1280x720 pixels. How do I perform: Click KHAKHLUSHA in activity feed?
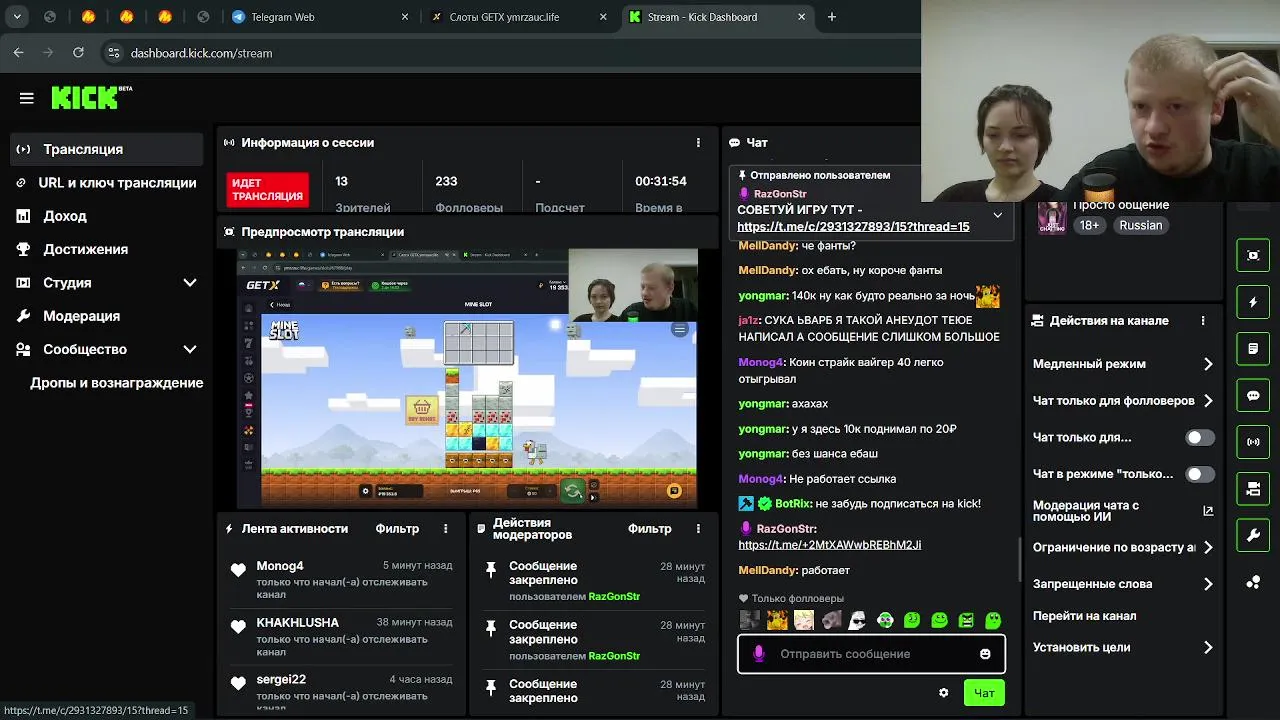(x=297, y=623)
